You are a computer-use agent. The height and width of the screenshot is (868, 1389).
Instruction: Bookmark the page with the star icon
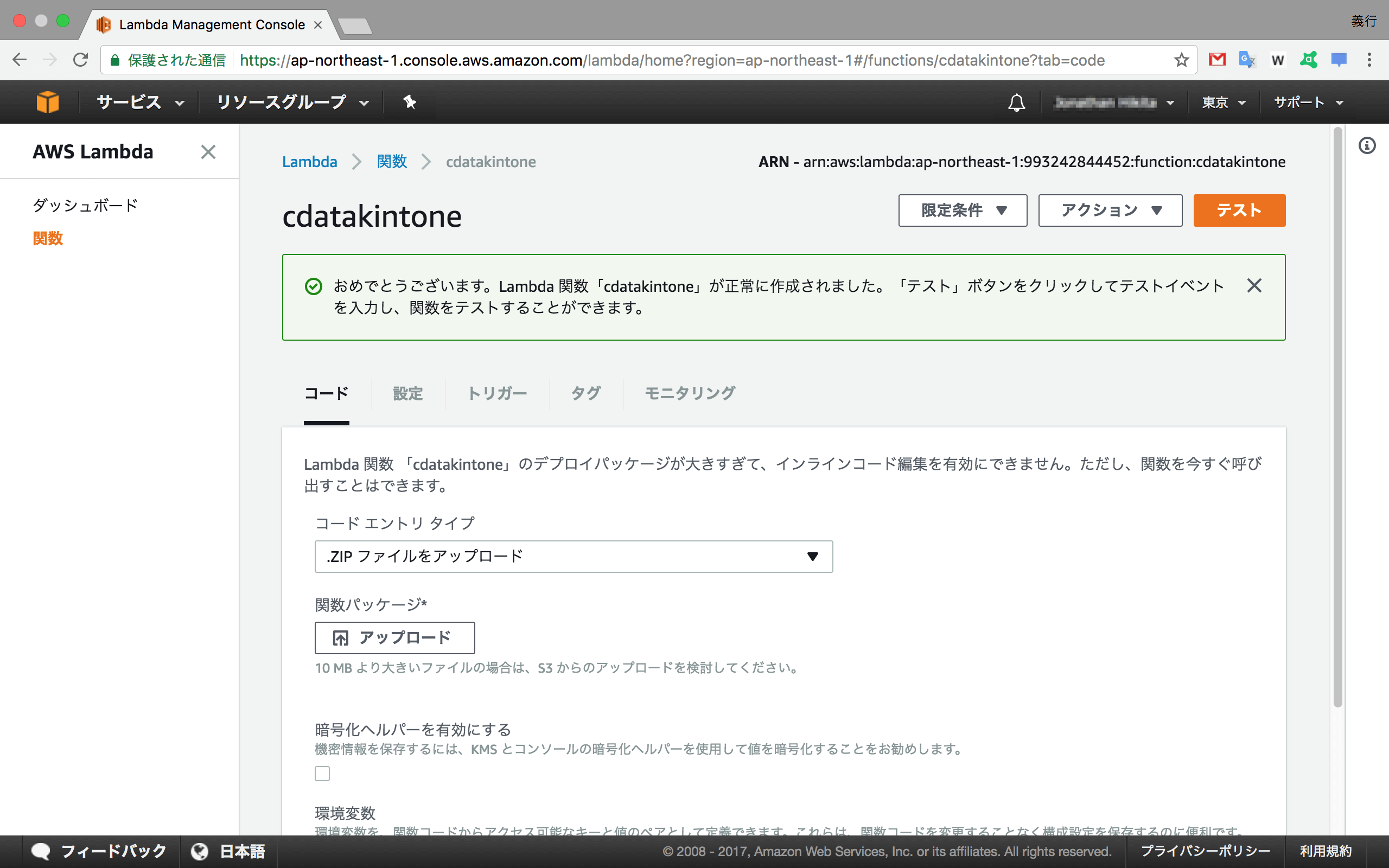[x=1181, y=59]
